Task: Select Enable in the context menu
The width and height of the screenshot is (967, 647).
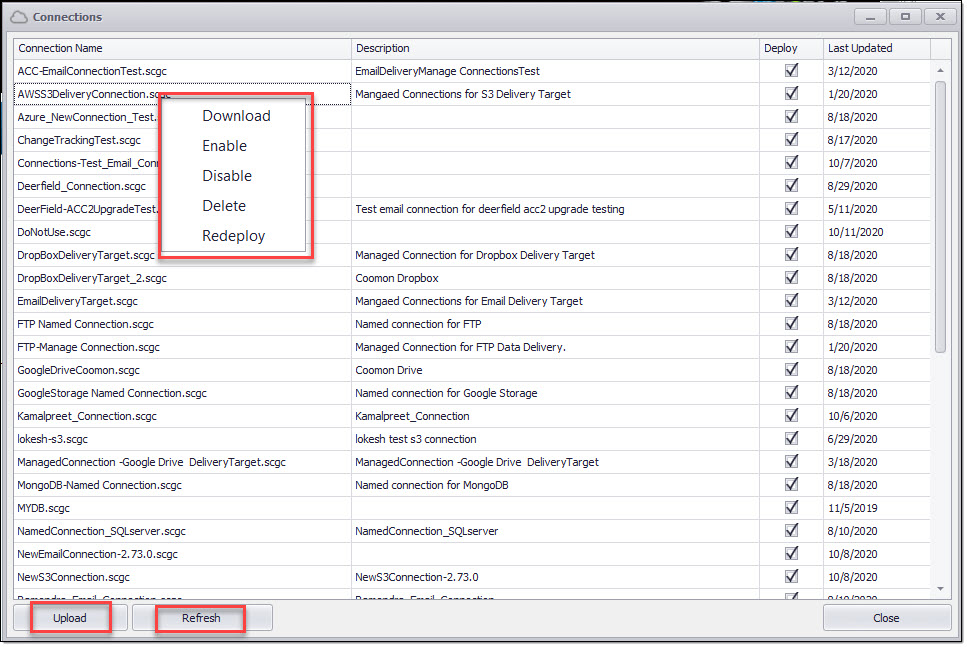Action: [224, 146]
